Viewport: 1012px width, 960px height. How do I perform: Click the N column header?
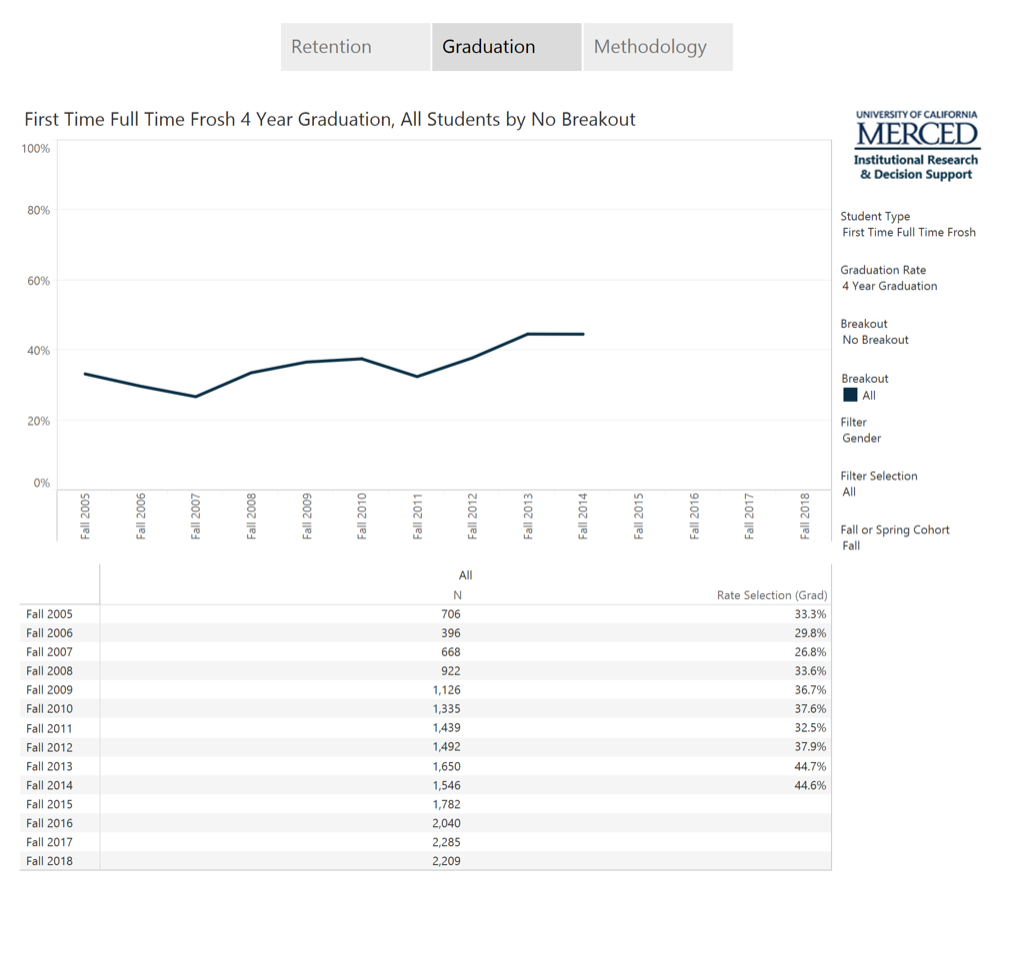point(457,595)
